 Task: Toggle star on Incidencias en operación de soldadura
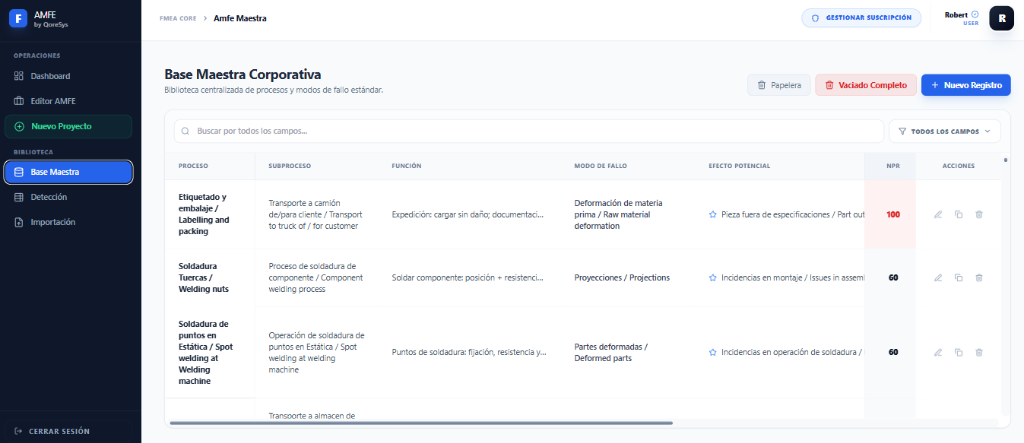(x=712, y=352)
